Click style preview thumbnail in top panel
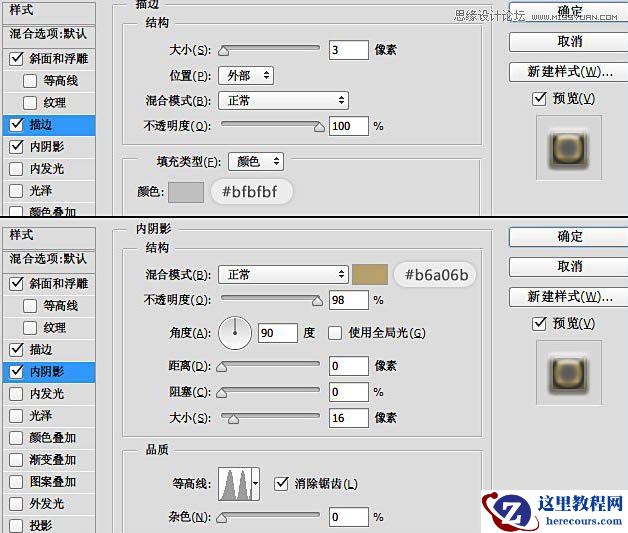 (569, 148)
